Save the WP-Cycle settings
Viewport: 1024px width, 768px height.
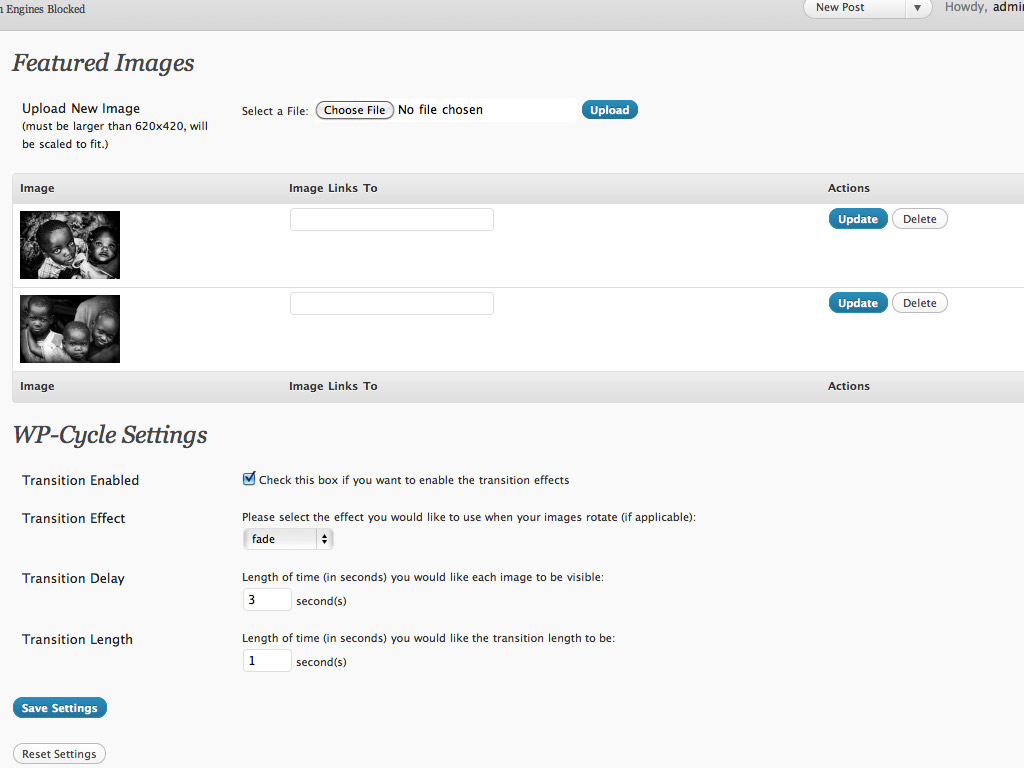pos(59,708)
